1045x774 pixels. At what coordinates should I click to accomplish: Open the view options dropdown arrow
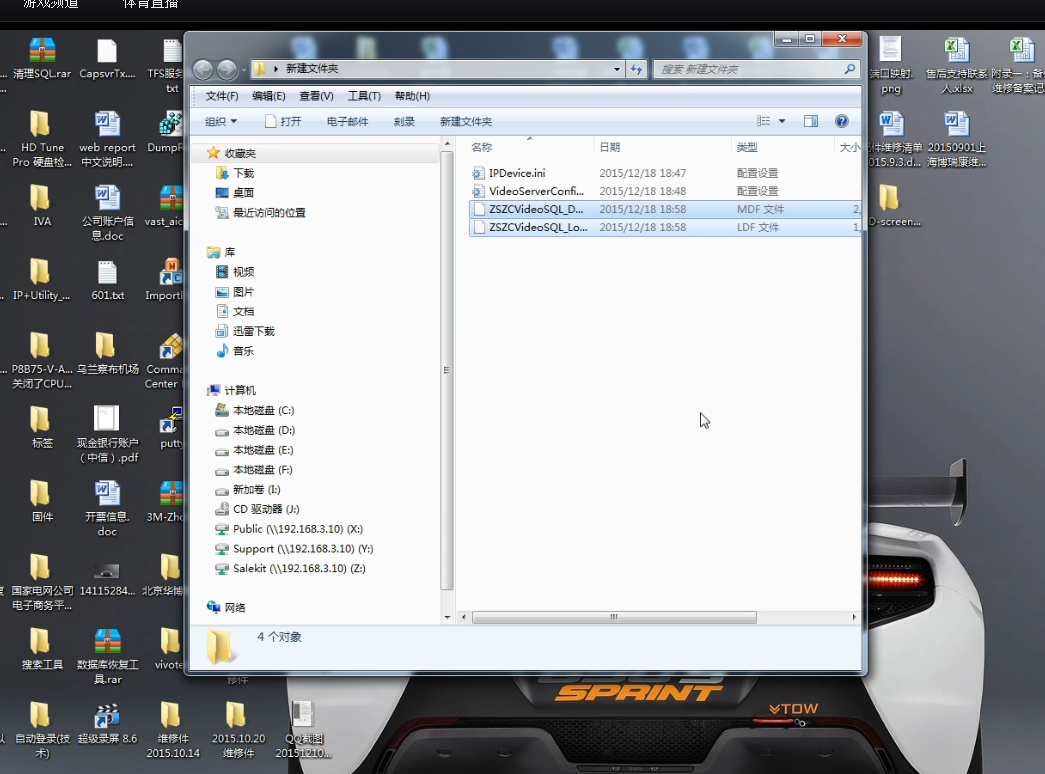click(x=782, y=121)
